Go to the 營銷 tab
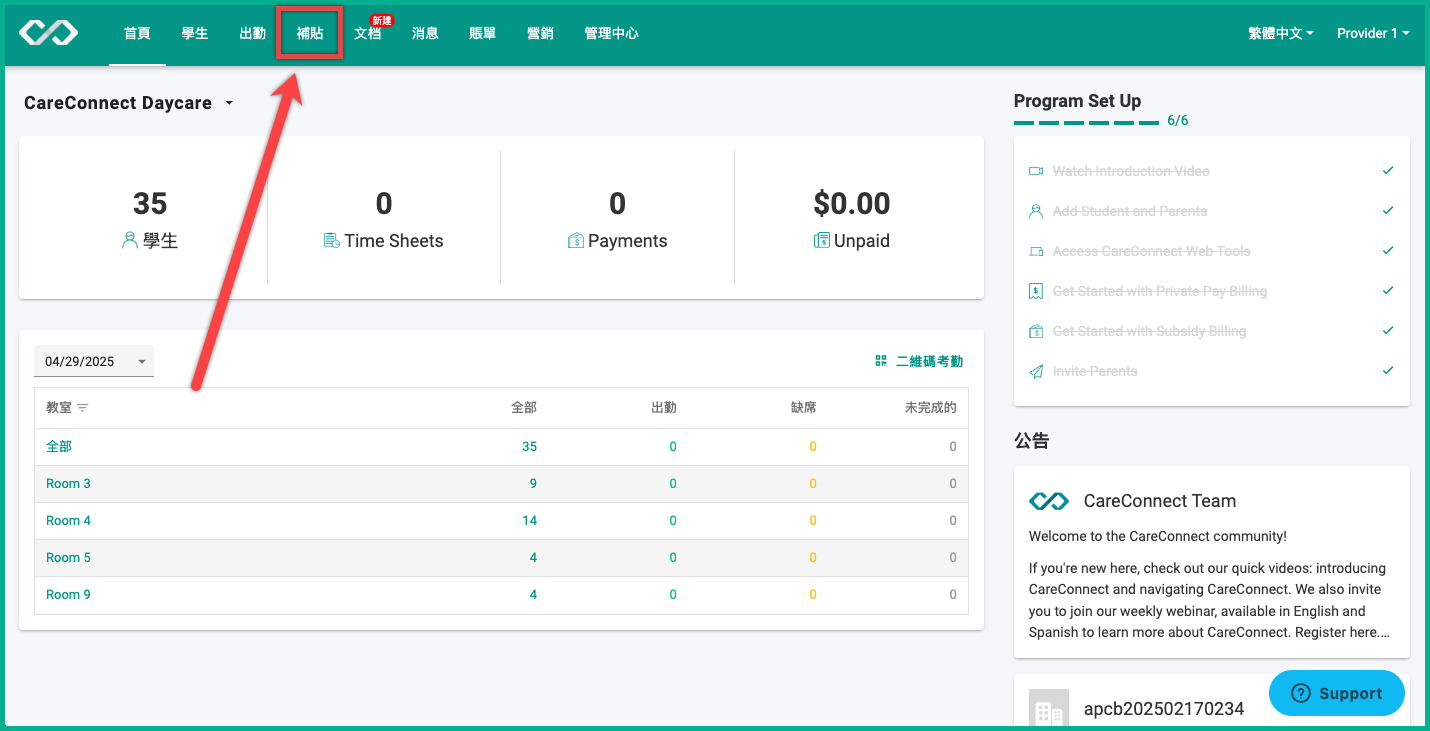This screenshot has height=731, width=1430. [540, 33]
